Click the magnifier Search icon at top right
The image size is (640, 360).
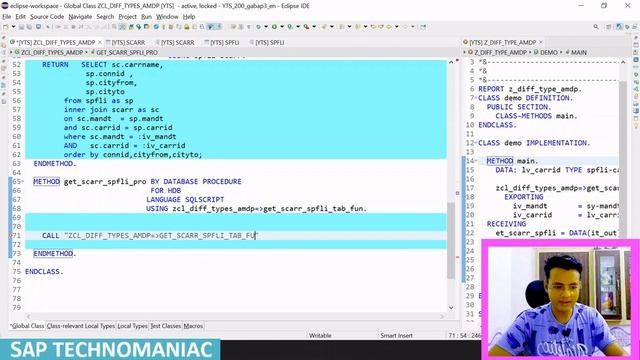click(x=596, y=27)
